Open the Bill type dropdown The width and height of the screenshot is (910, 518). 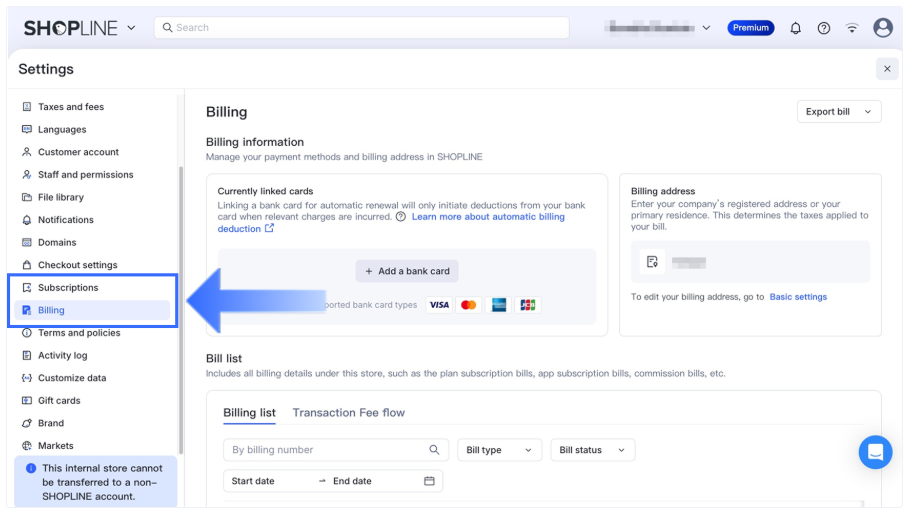(x=499, y=450)
